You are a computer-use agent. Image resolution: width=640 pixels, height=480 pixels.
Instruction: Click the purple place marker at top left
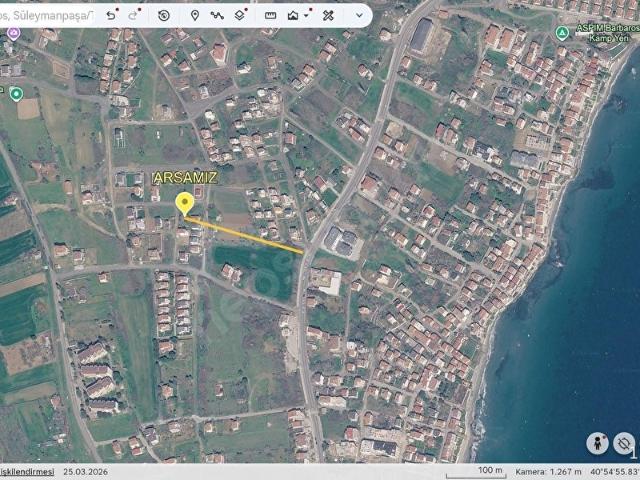point(13,33)
